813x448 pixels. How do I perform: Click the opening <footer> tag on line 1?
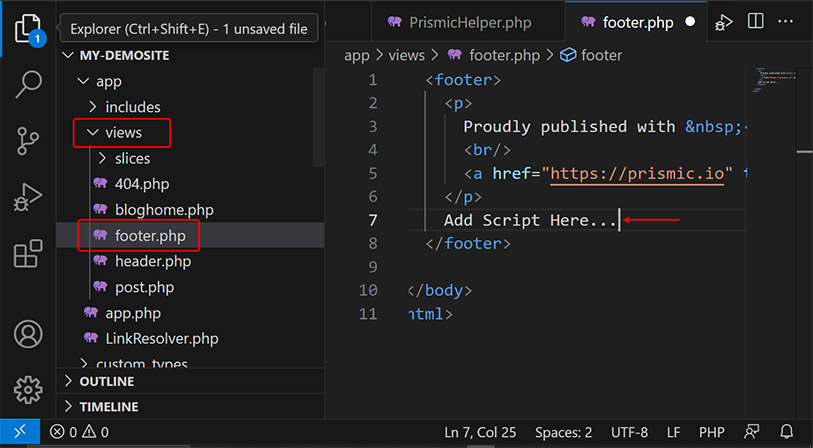[464, 80]
